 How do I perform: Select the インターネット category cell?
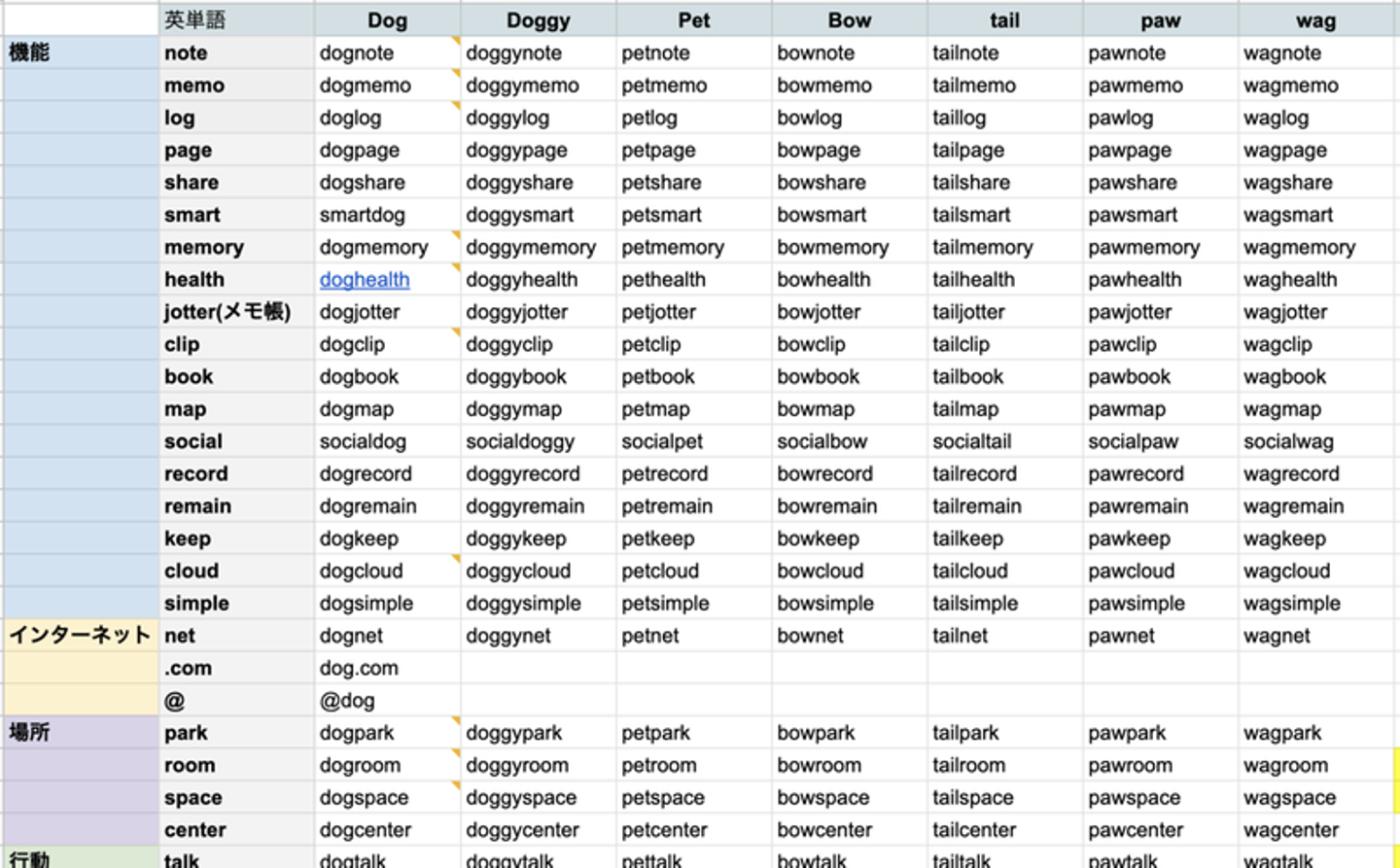pos(80,636)
